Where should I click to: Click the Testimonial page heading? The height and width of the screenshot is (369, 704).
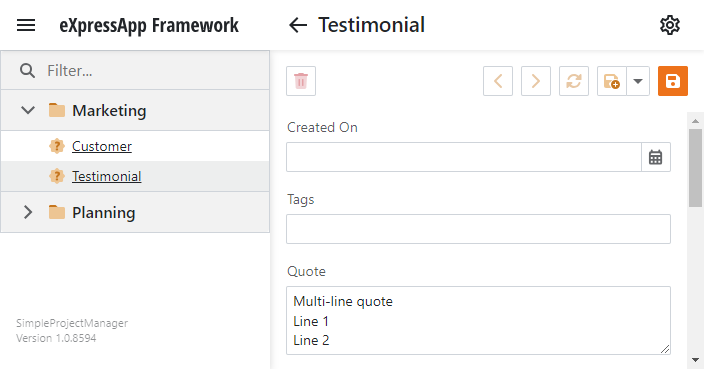point(372,25)
